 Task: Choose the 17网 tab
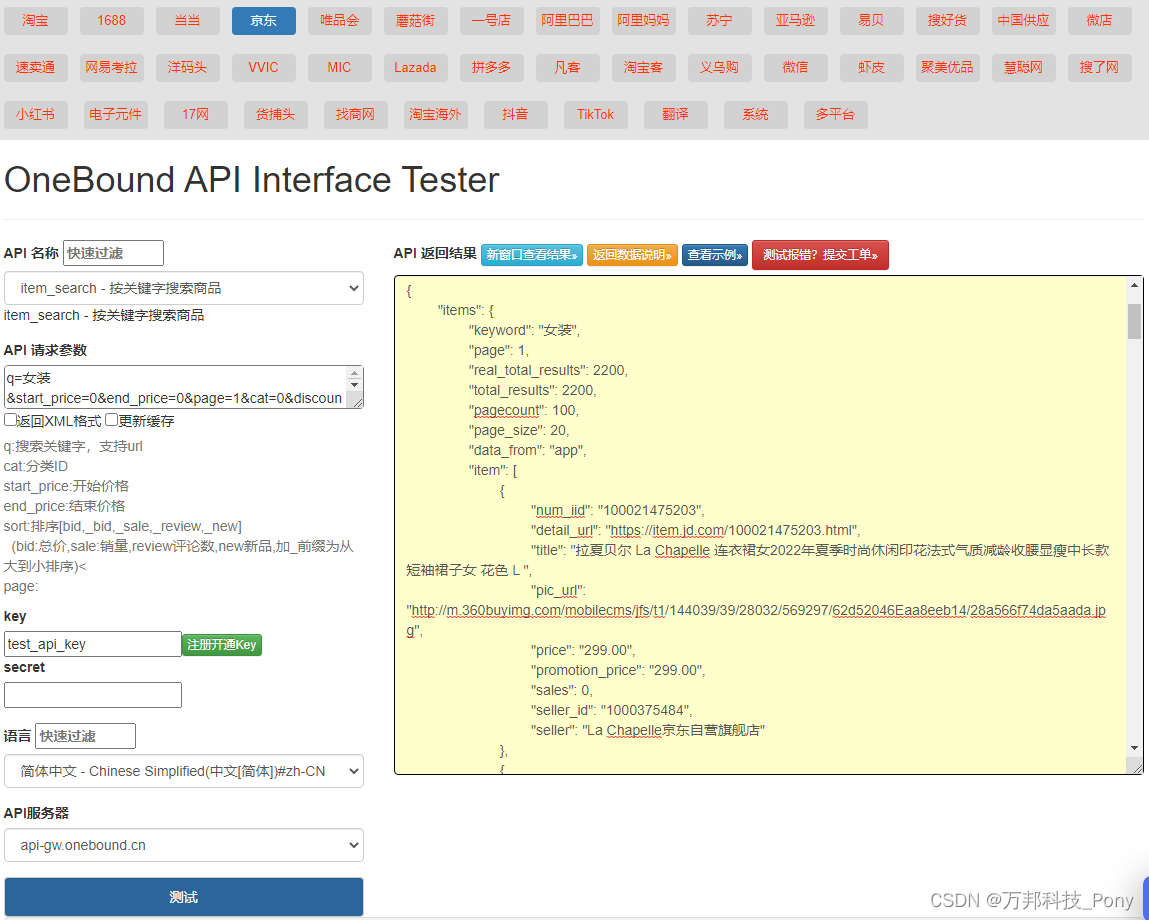point(196,114)
